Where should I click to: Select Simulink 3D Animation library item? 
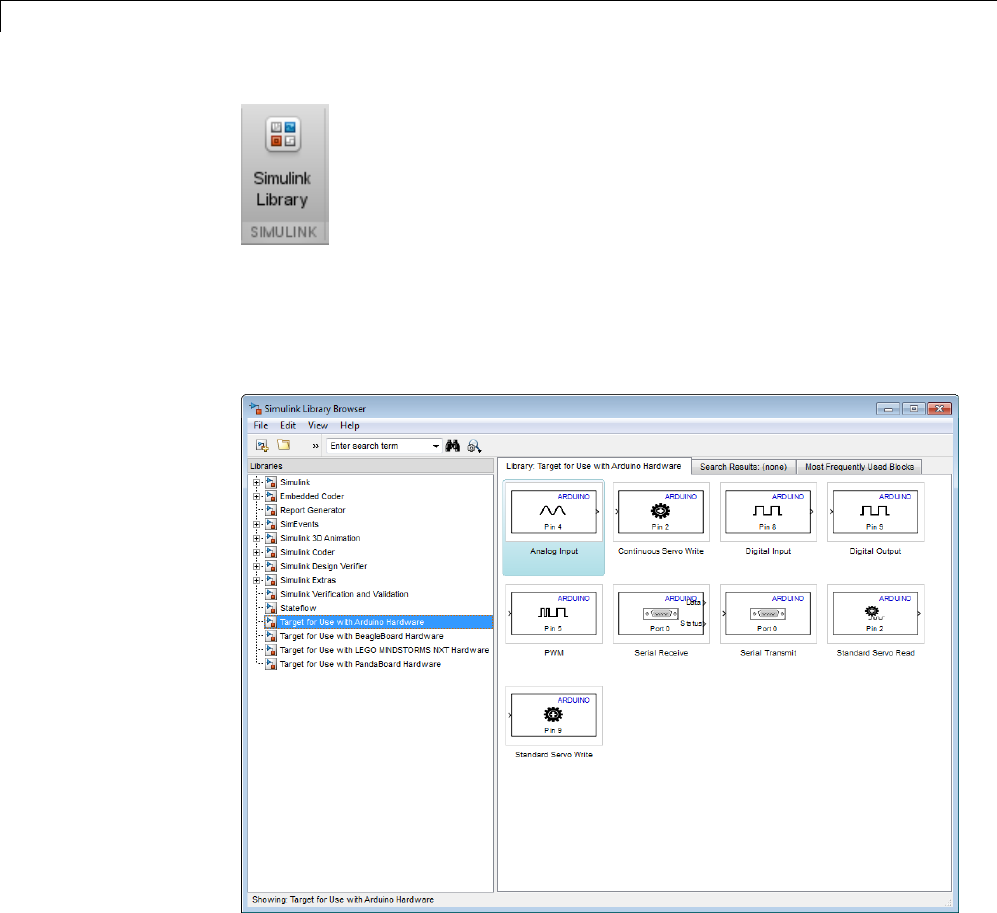pos(320,538)
